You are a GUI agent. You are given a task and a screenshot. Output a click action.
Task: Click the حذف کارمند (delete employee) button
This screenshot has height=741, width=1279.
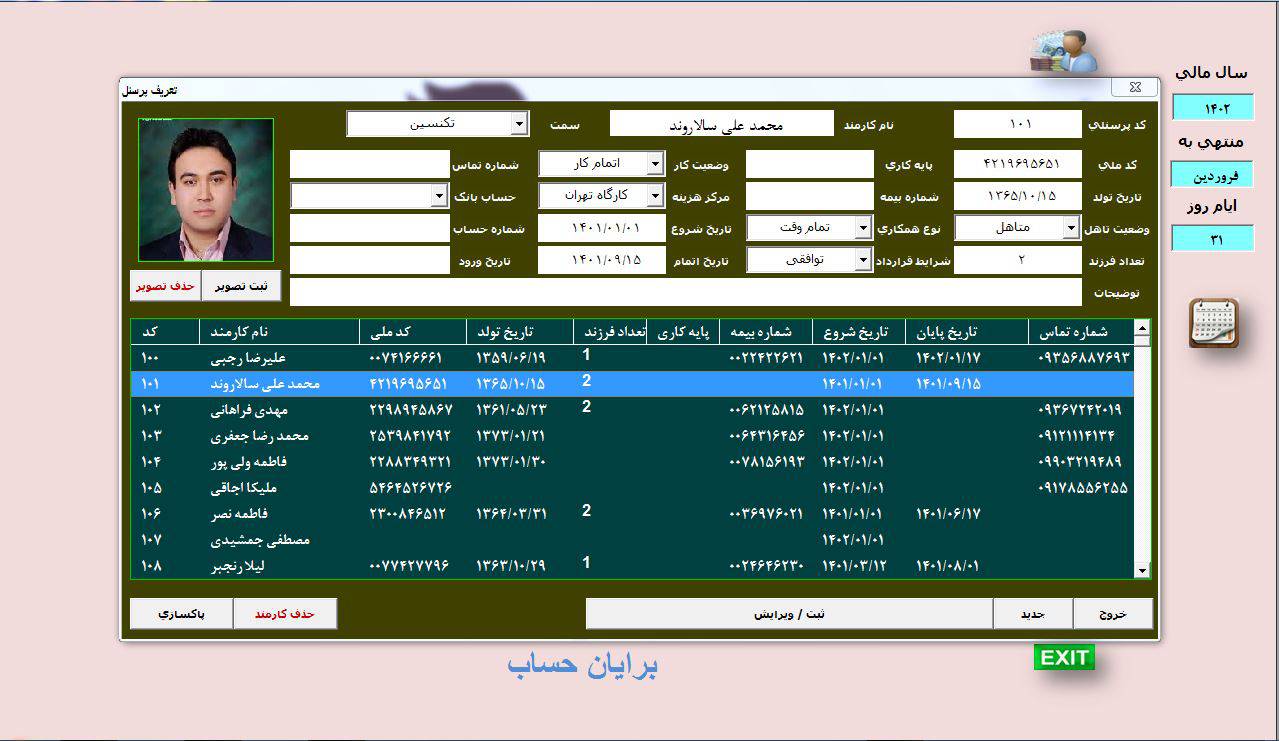click(287, 614)
